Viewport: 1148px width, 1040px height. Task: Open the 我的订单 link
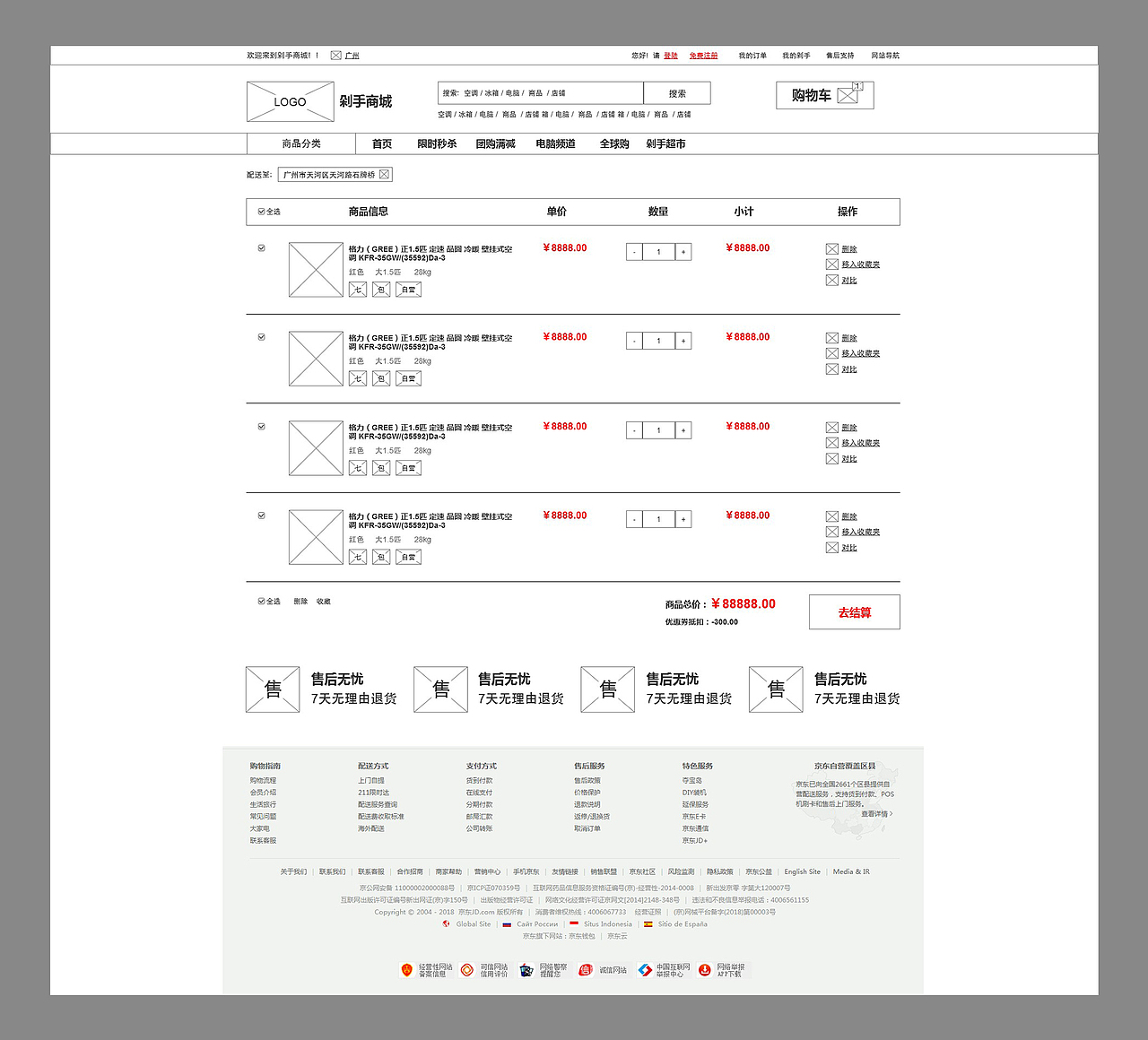752,56
